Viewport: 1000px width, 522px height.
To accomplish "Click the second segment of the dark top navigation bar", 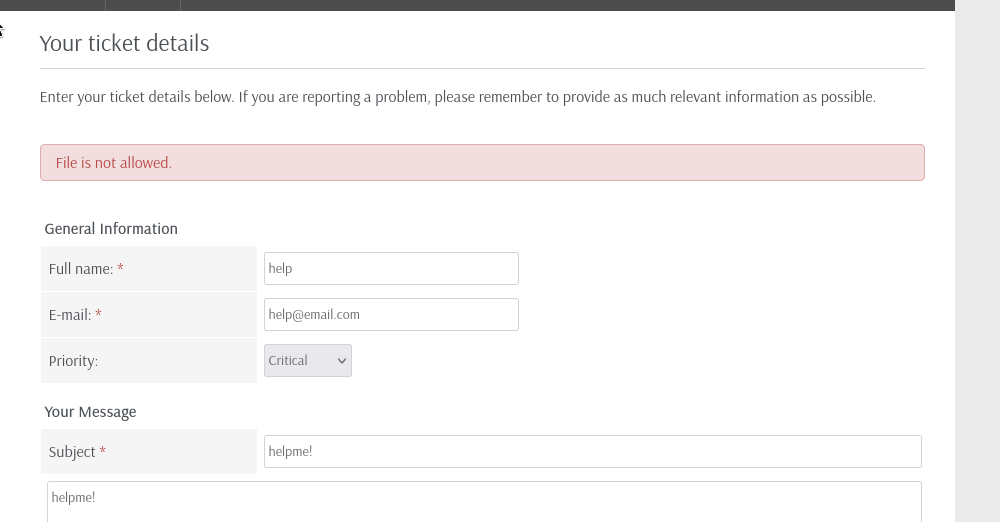I will click(x=143, y=5).
